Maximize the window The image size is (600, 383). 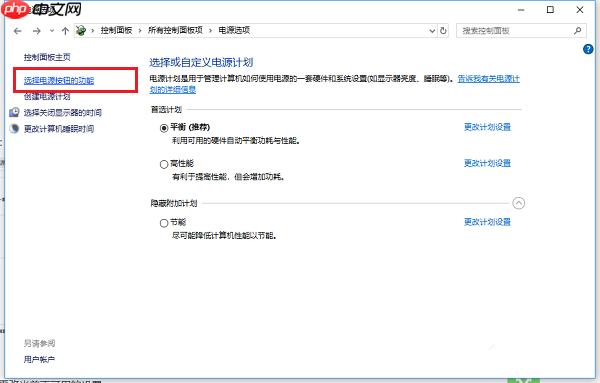tap(550, 10)
